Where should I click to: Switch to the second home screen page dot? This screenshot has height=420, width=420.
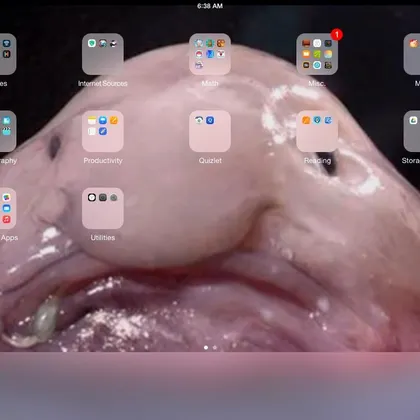215,348
